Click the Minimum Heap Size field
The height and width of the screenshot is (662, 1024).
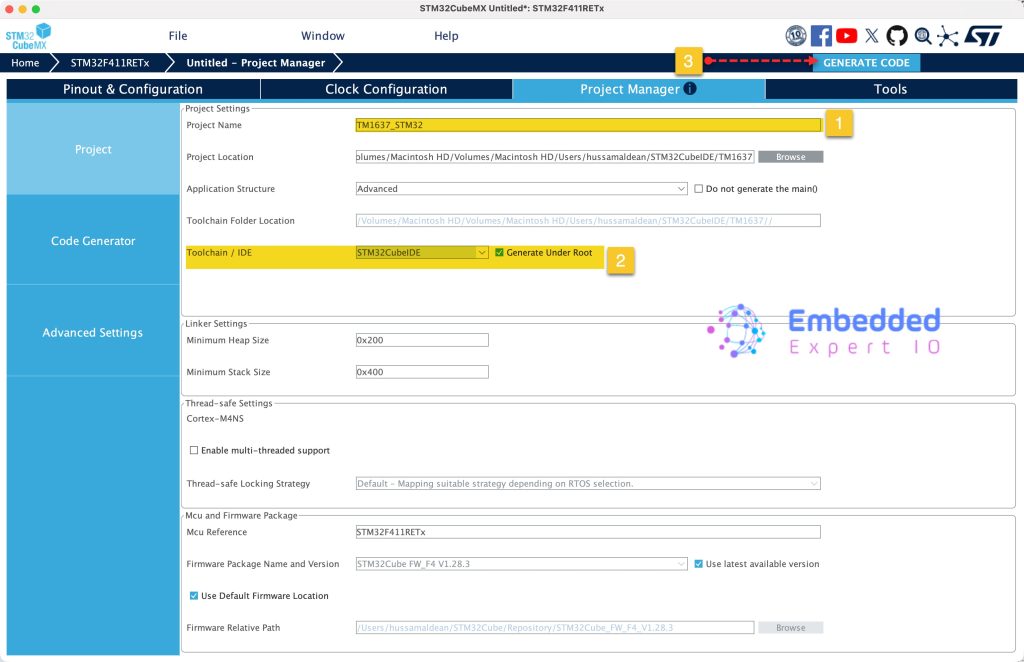(x=422, y=340)
